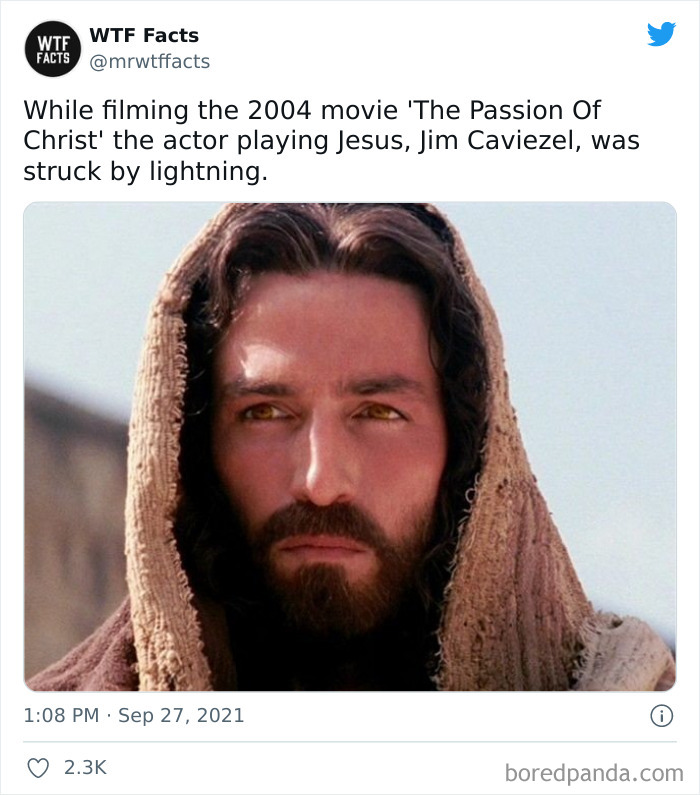Open the tweet's attached movie still
Viewport: 700px width, 795px height.
(x=350, y=446)
